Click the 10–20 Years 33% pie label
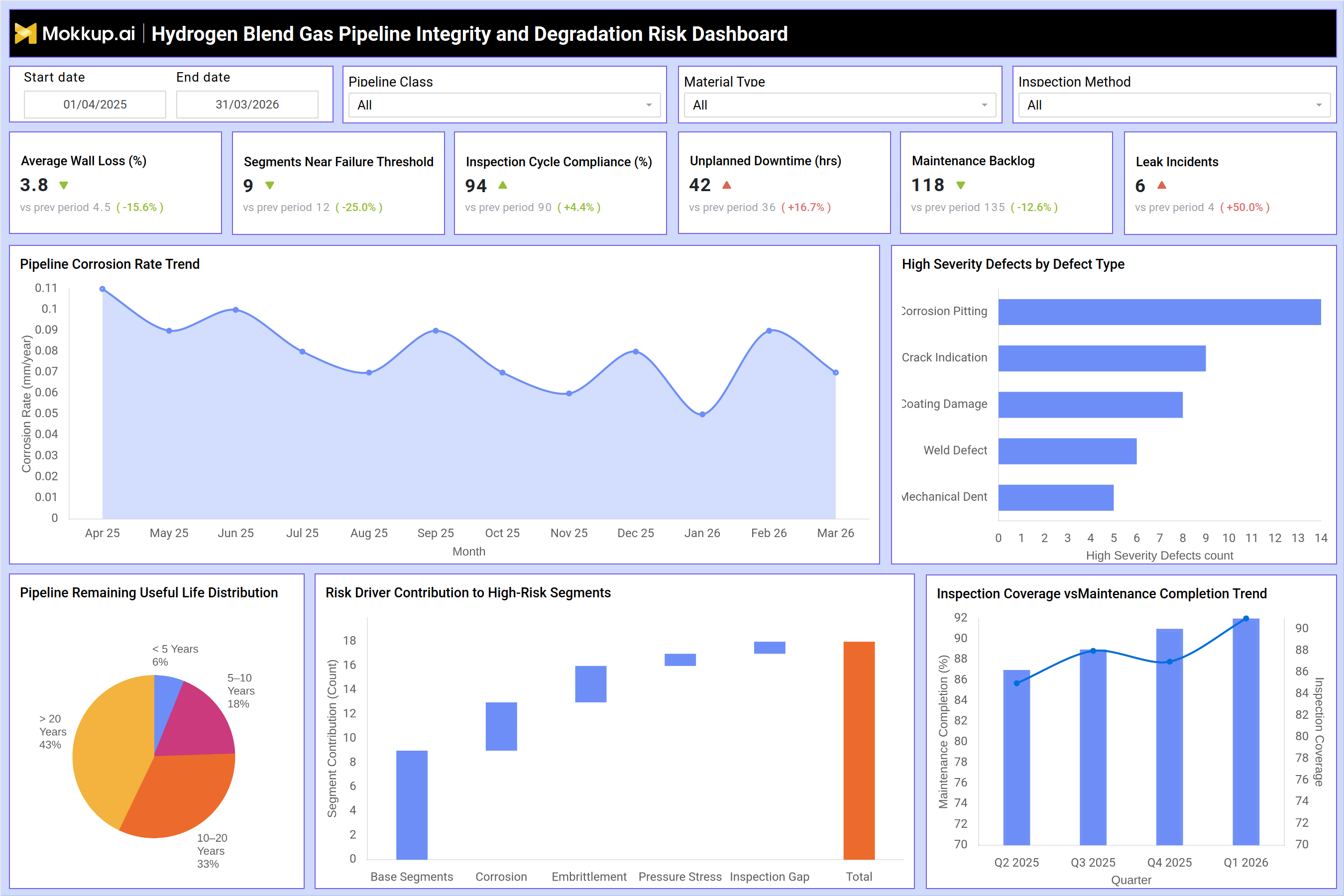This screenshot has height=896, width=1344. [212, 851]
